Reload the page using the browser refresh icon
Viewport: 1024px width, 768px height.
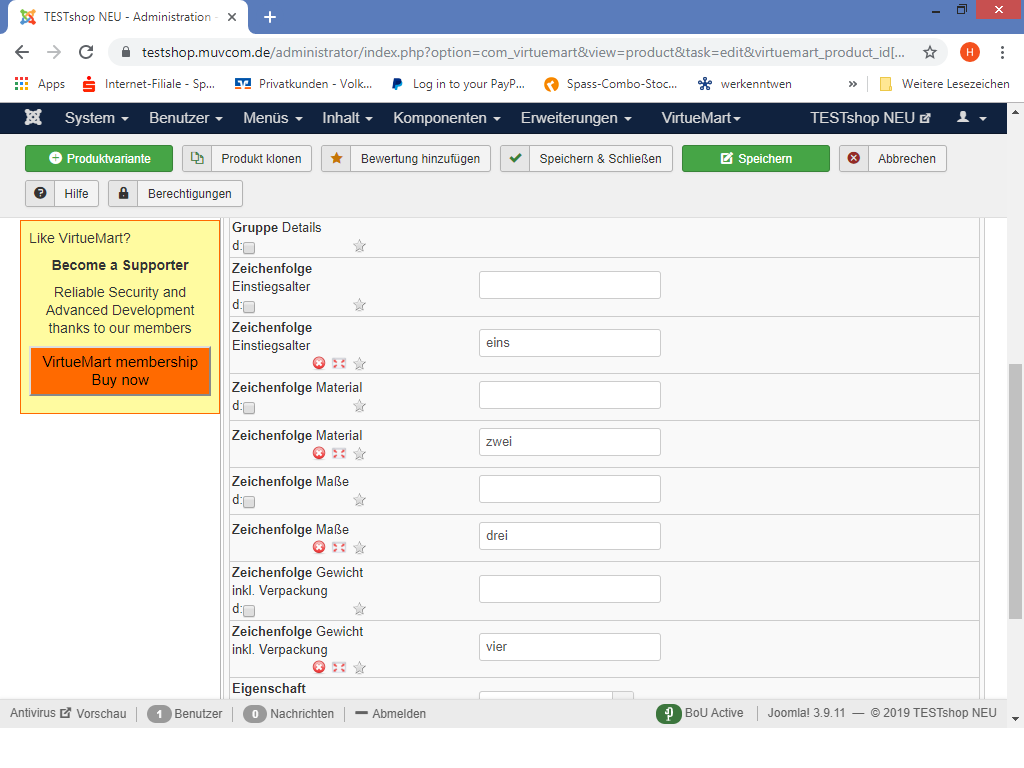pyautogui.click(x=86, y=52)
